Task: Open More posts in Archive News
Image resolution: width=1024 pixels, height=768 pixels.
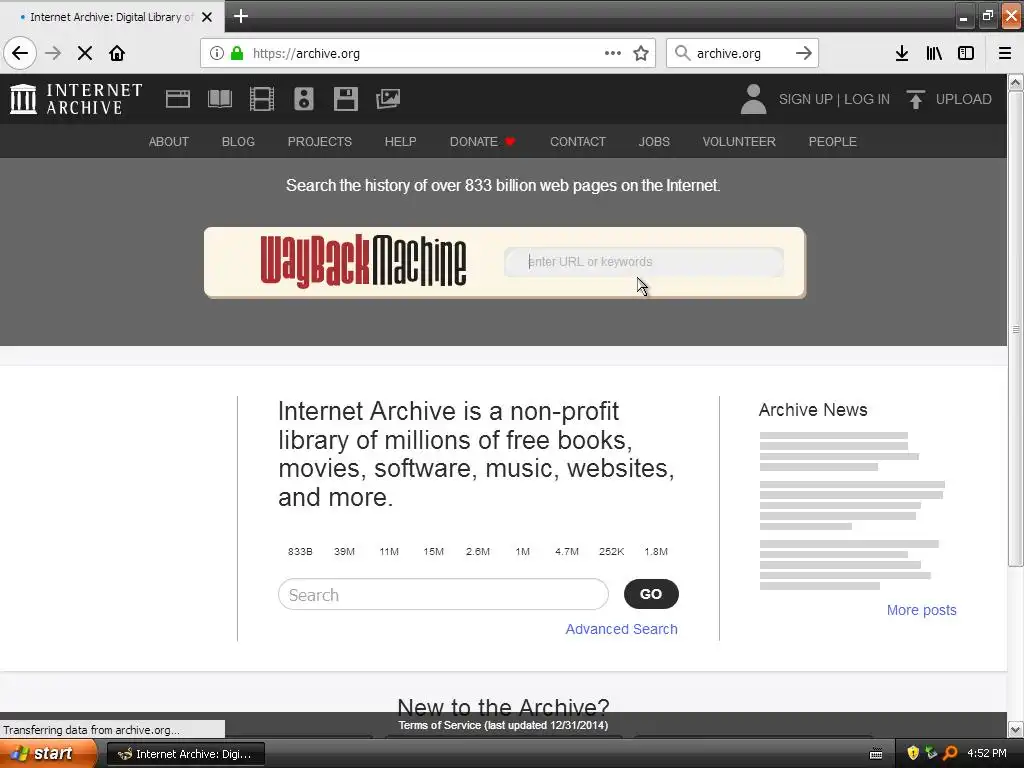Action: tap(921, 610)
